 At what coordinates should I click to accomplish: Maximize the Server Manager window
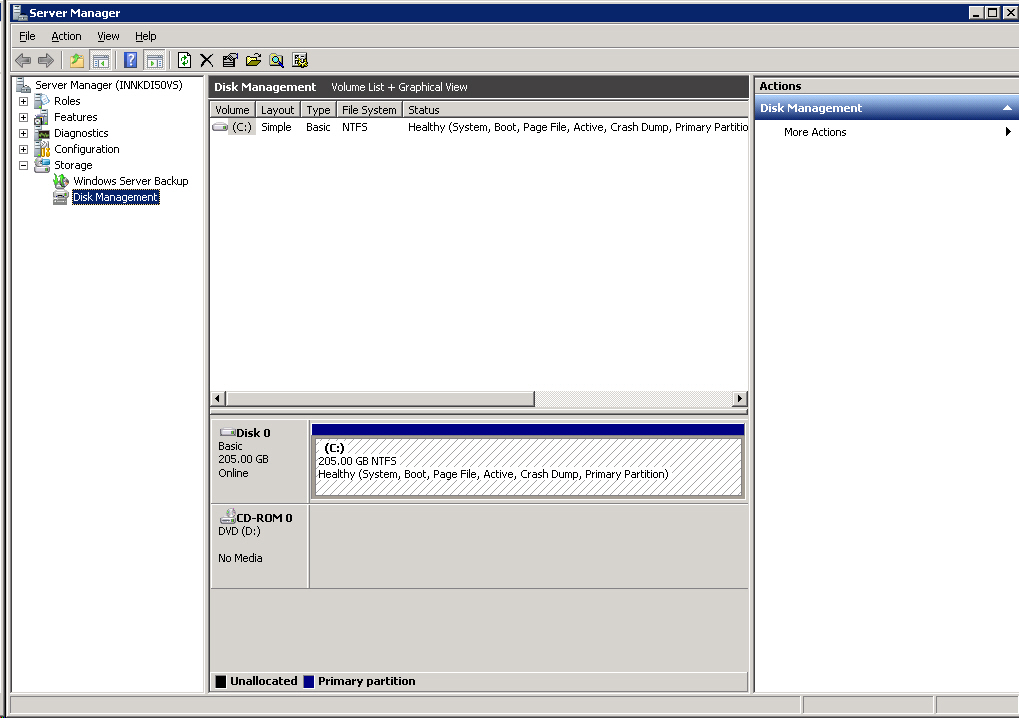(x=992, y=12)
